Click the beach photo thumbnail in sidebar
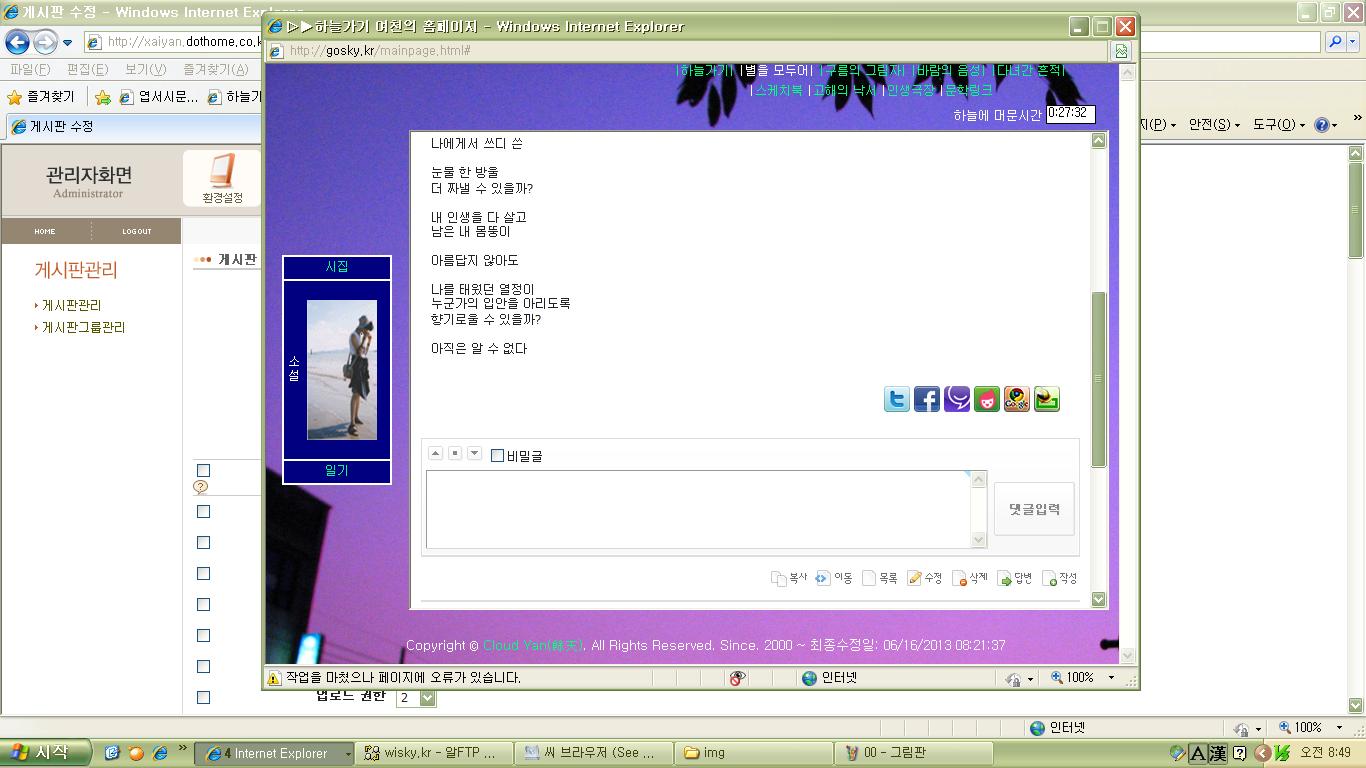Screen dimensions: 1366x768 pyautogui.click(x=342, y=370)
